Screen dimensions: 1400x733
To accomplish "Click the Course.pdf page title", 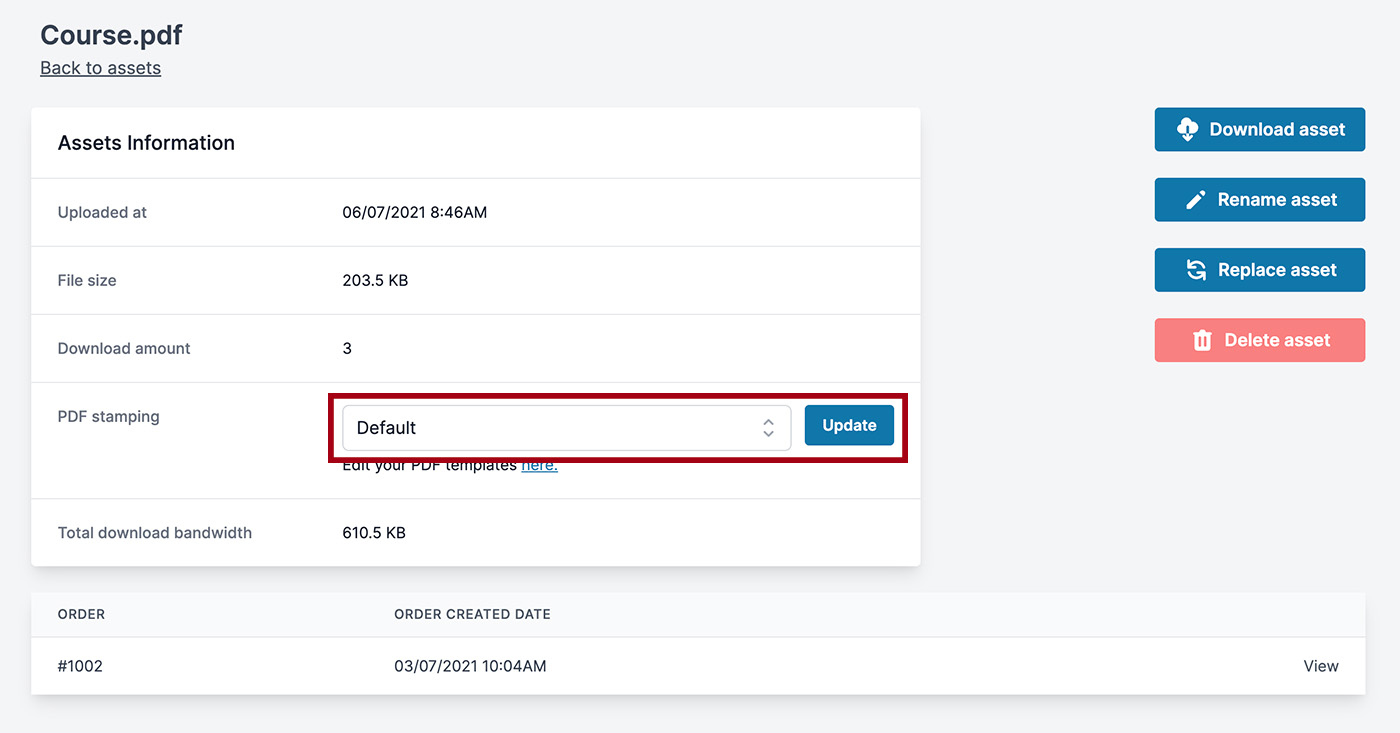I will click(111, 35).
